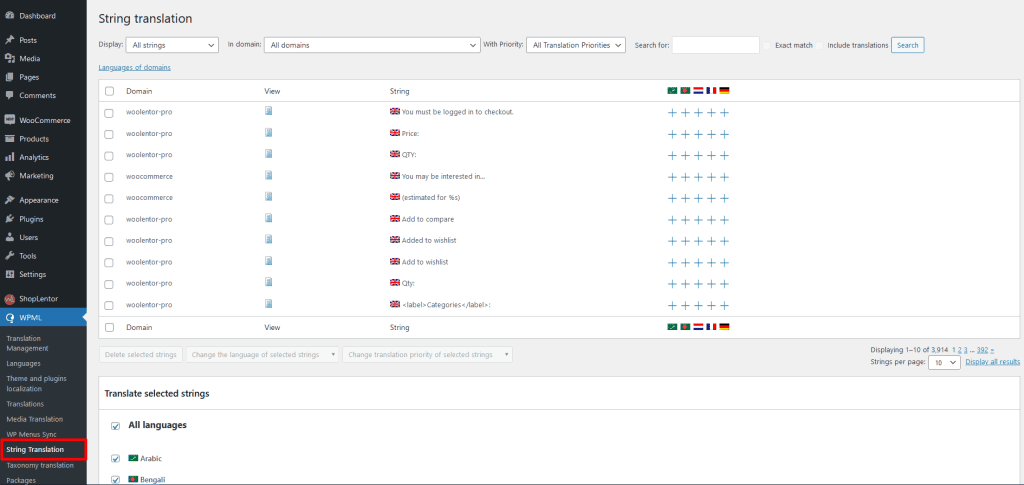
Task: Open the WP Menus Sync item
Action: 31,434
